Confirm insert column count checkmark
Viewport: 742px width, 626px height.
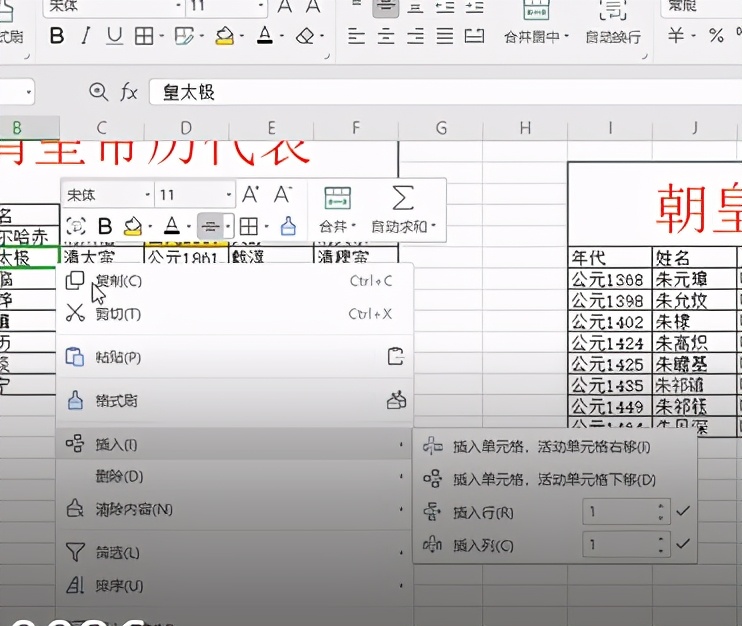click(x=683, y=544)
